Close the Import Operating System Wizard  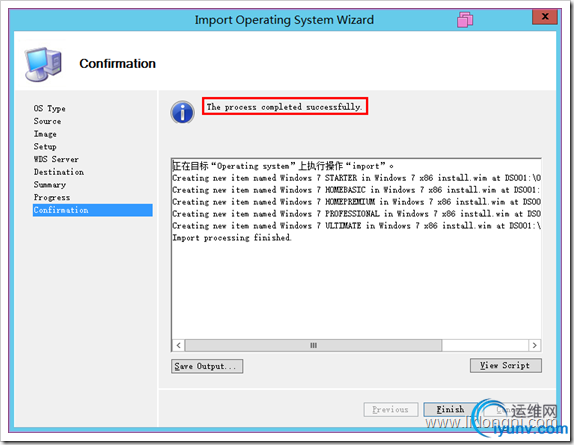544,17
